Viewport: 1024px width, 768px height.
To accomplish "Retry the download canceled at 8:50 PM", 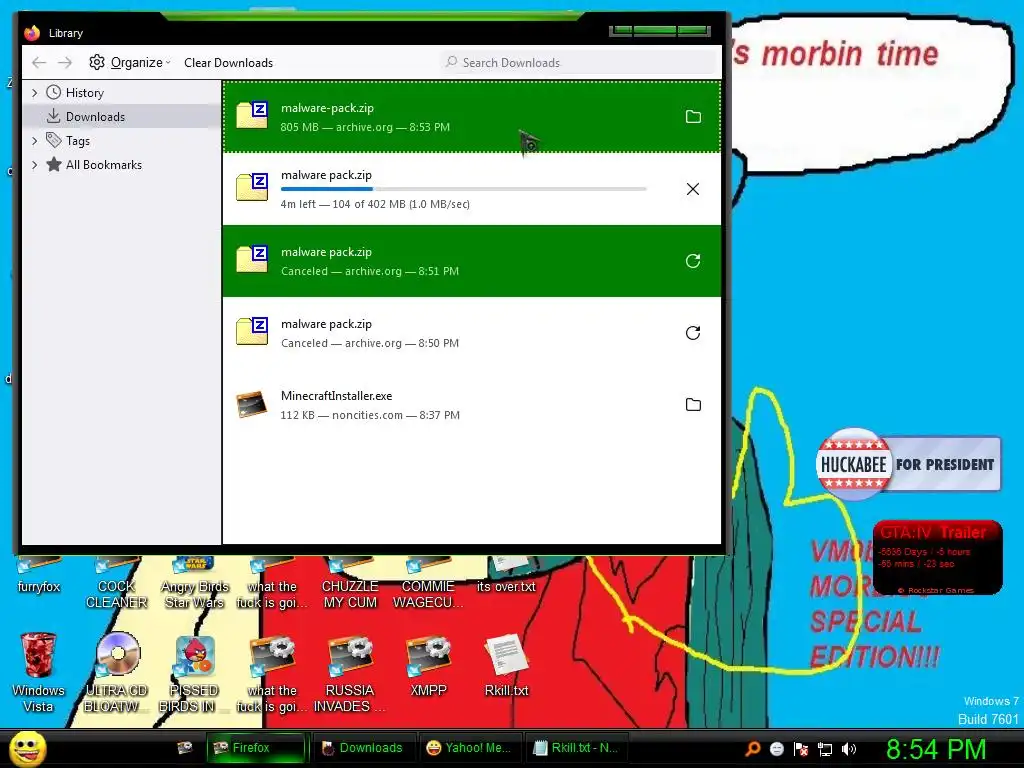I will coord(693,333).
